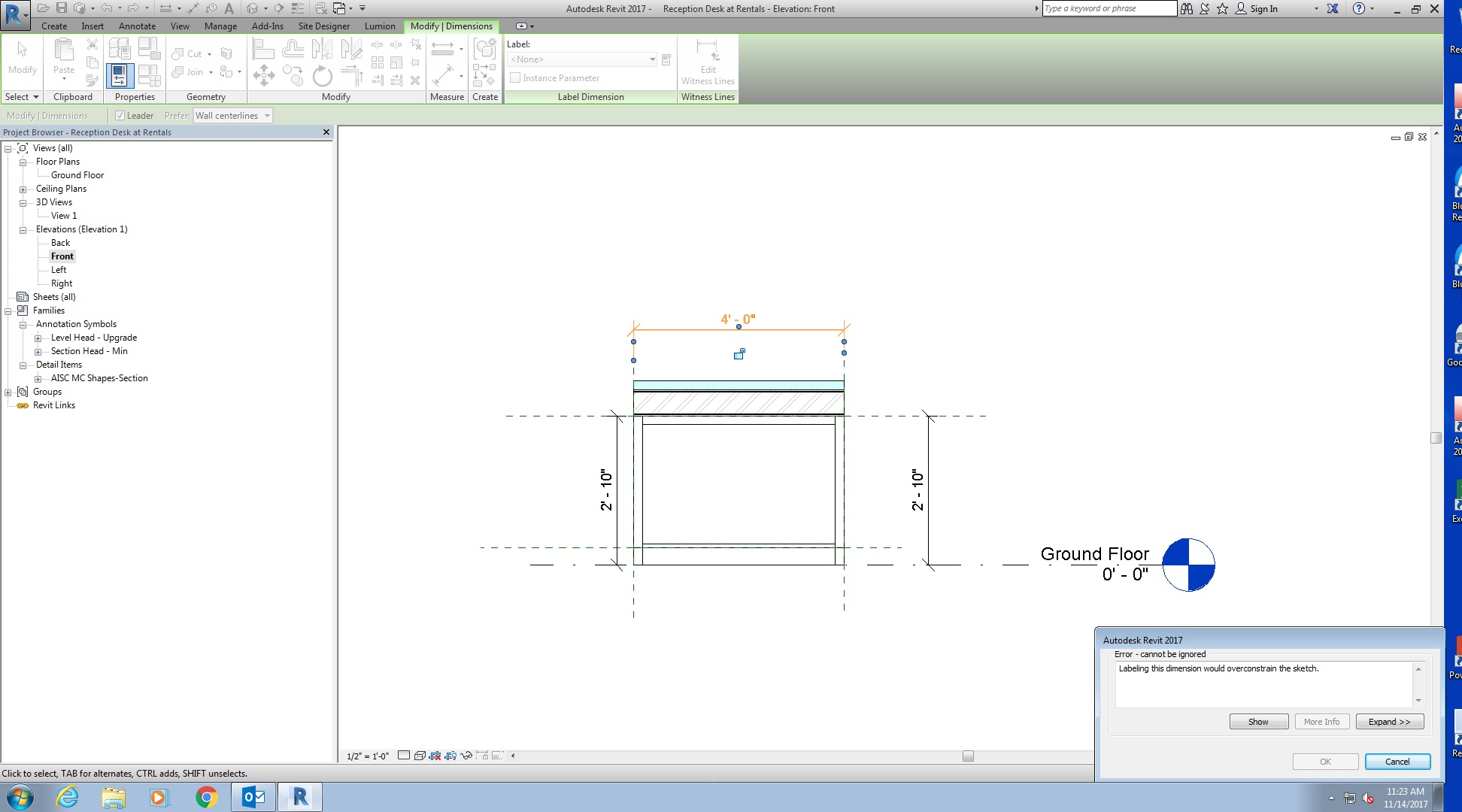
Task: Click the dimension lock toggle icon
Action: 739,353
